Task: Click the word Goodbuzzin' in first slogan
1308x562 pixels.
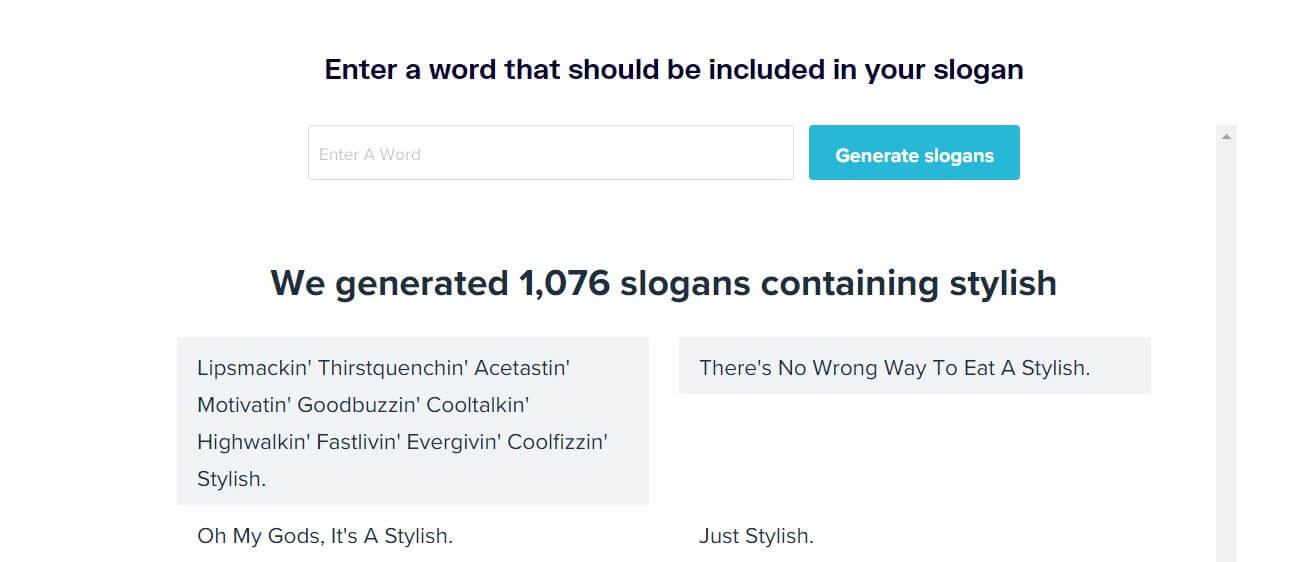Action: point(357,405)
